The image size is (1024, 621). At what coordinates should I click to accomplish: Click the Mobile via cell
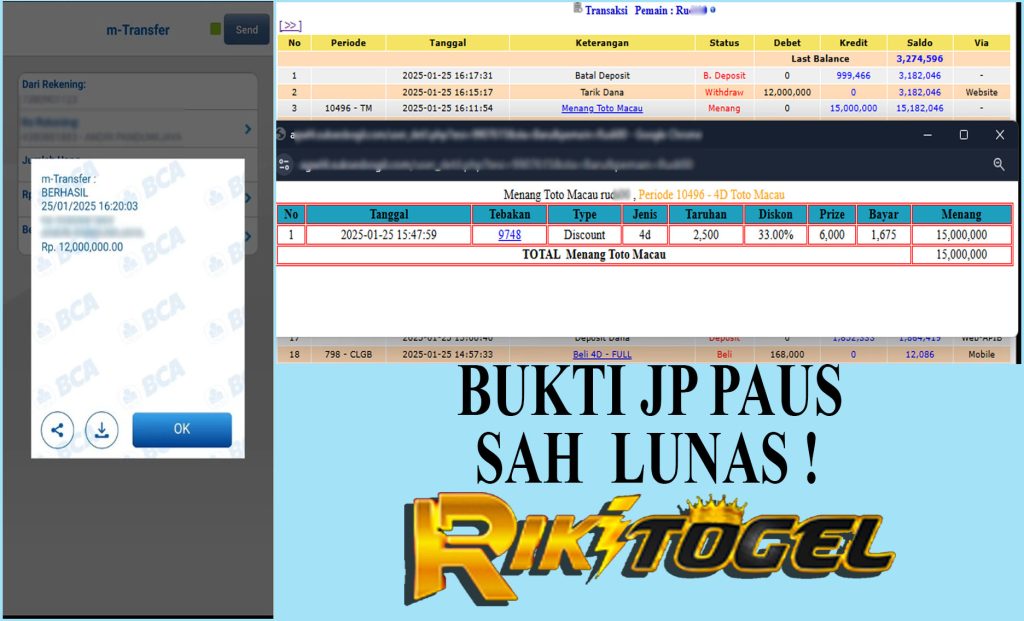982,355
